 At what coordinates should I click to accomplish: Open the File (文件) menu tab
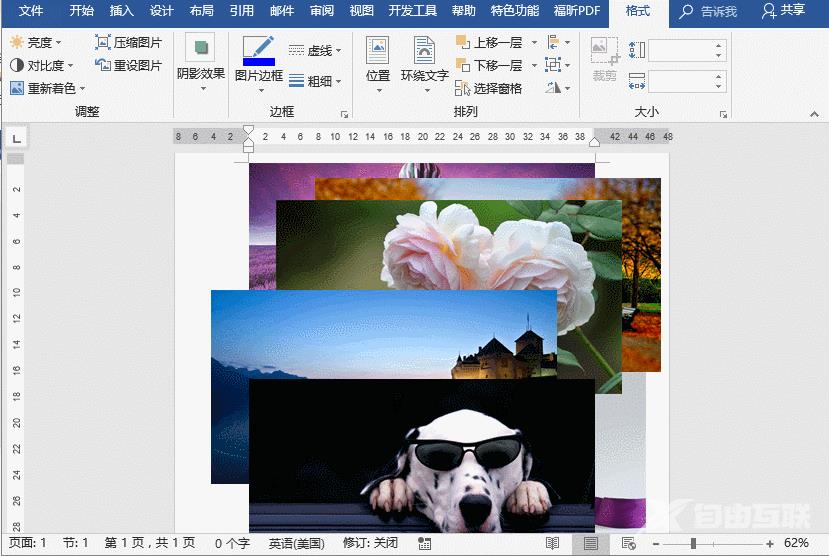tap(31, 11)
